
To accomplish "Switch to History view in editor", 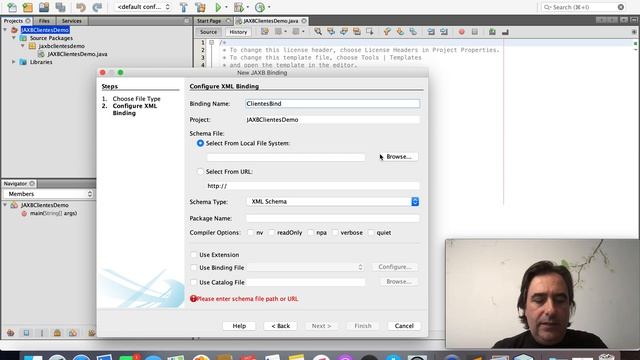I will 238,32.
